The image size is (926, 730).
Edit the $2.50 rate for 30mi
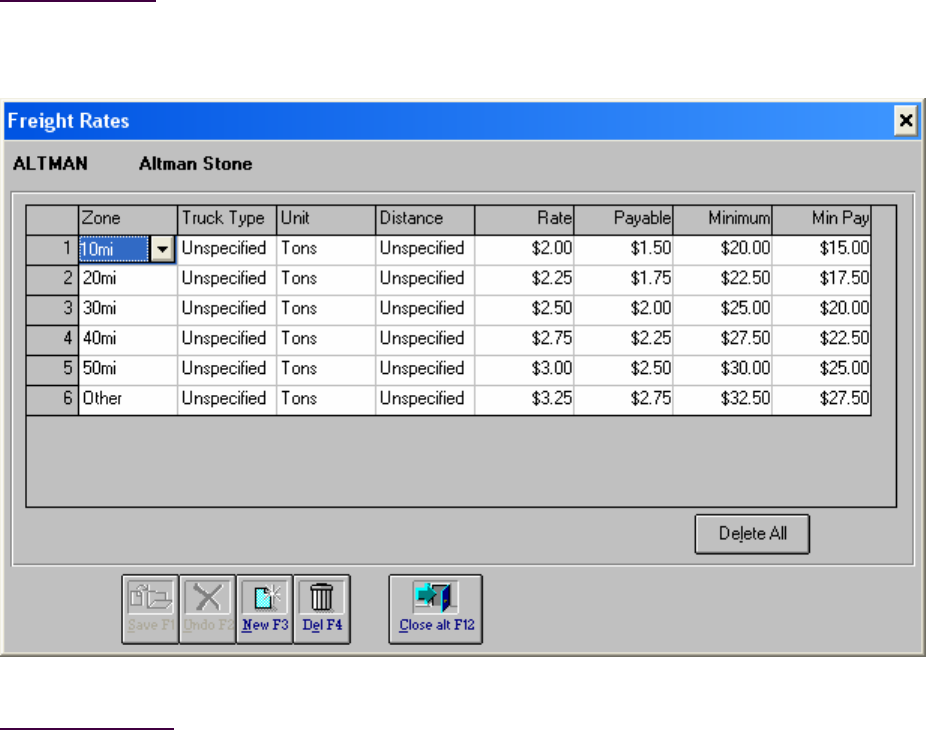point(524,308)
